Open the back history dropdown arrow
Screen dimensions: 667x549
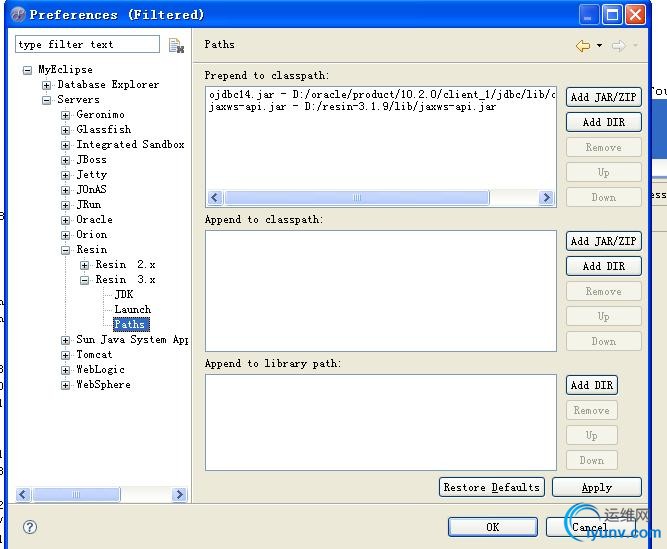[x=599, y=45]
